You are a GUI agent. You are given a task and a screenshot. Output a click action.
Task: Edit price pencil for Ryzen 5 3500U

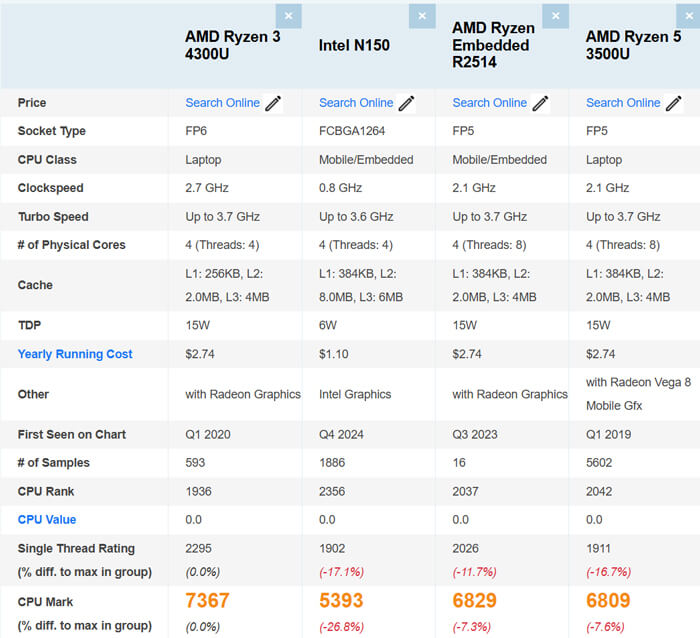pos(673,103)
